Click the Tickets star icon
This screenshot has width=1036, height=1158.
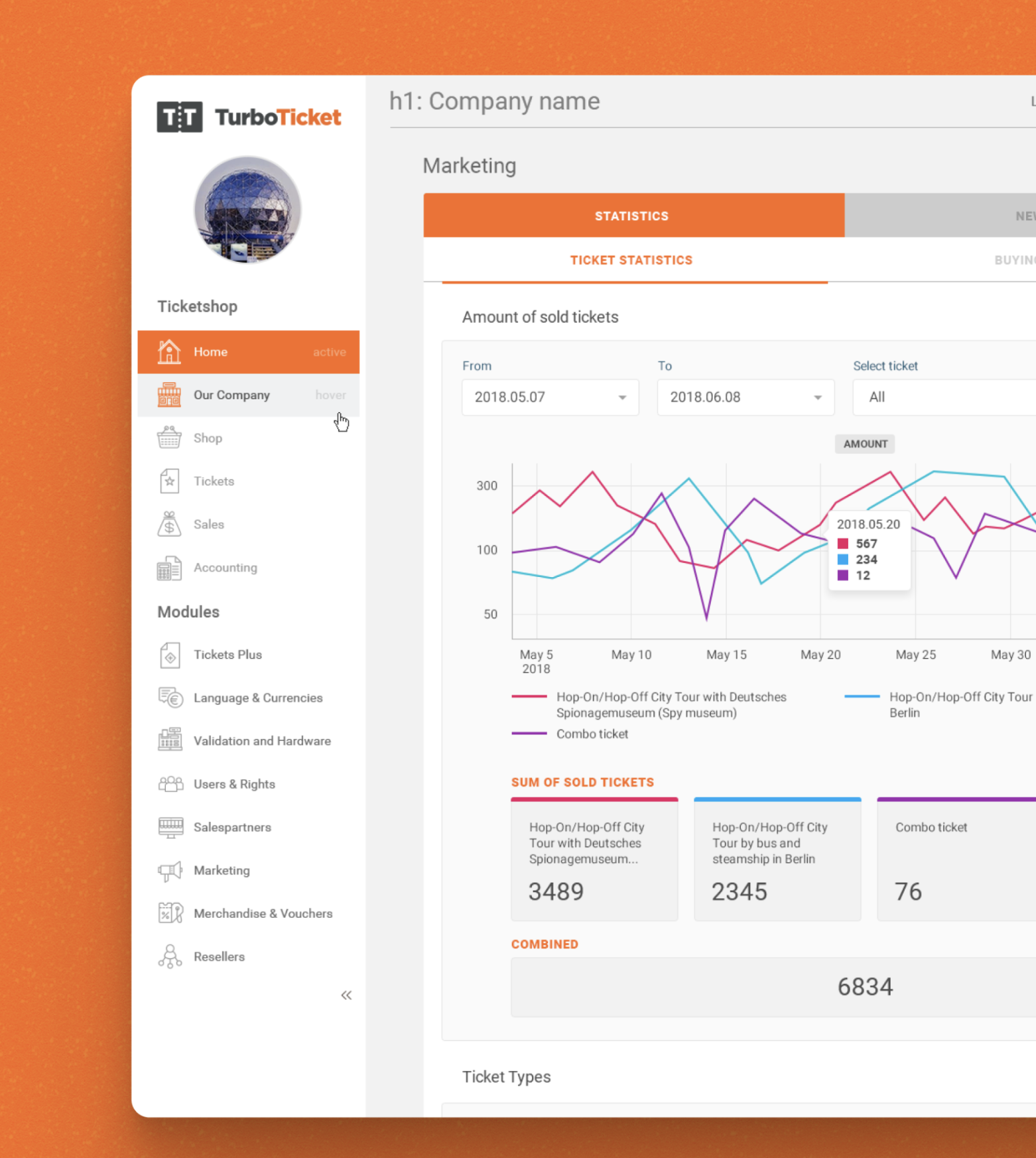[169, 481]
